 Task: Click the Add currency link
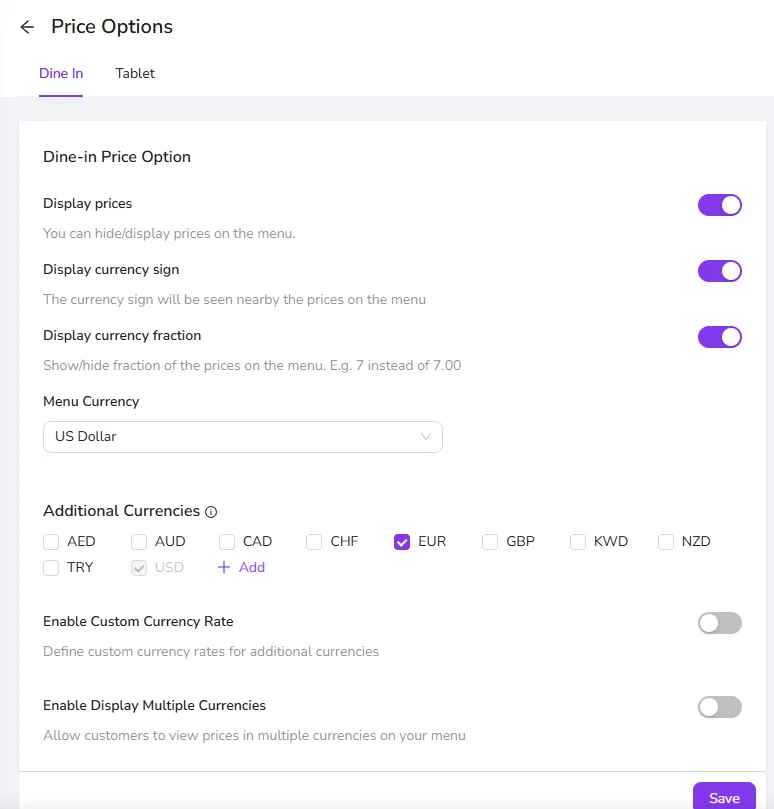[241, 568]
